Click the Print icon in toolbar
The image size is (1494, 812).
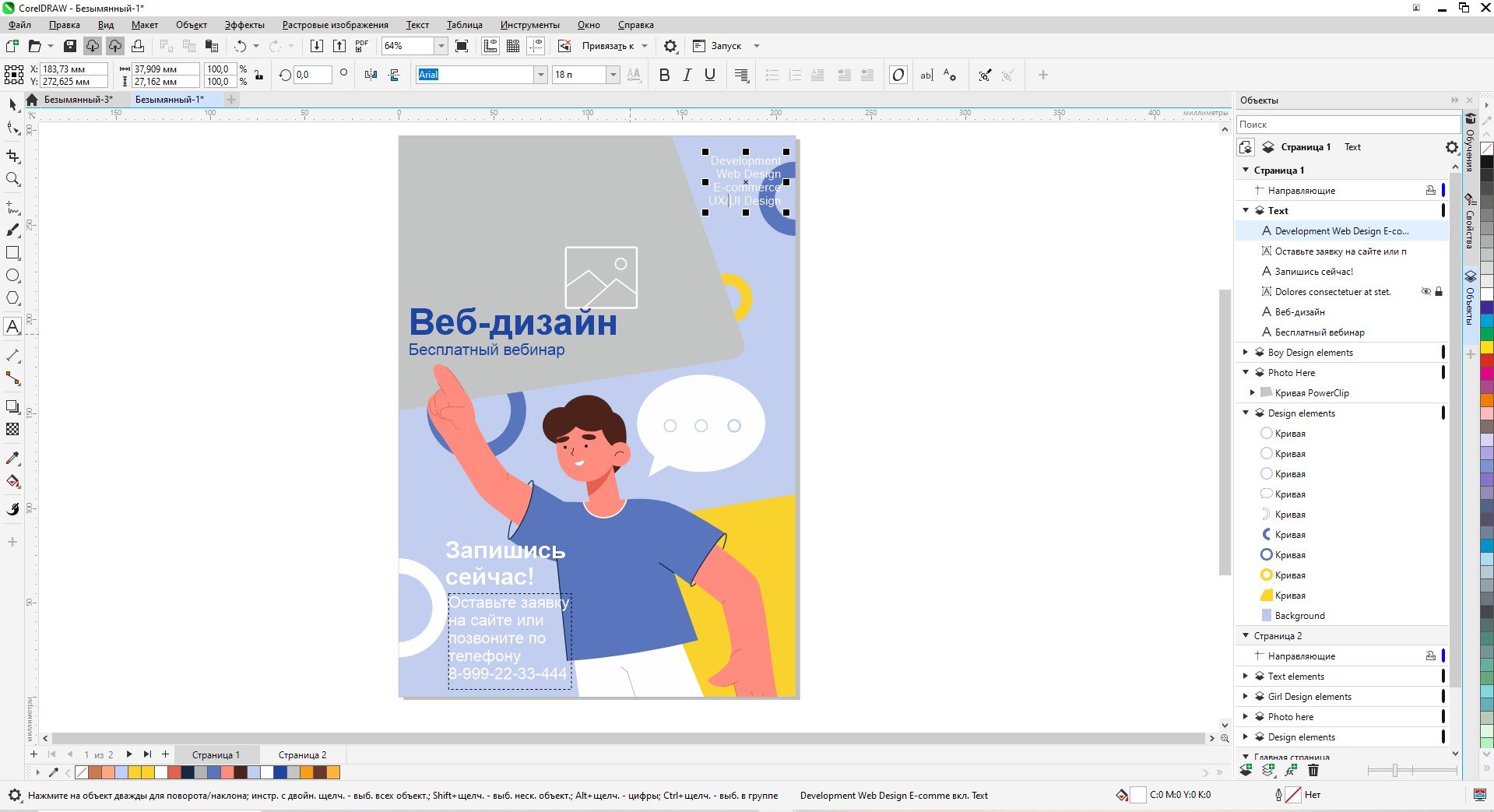138,46
